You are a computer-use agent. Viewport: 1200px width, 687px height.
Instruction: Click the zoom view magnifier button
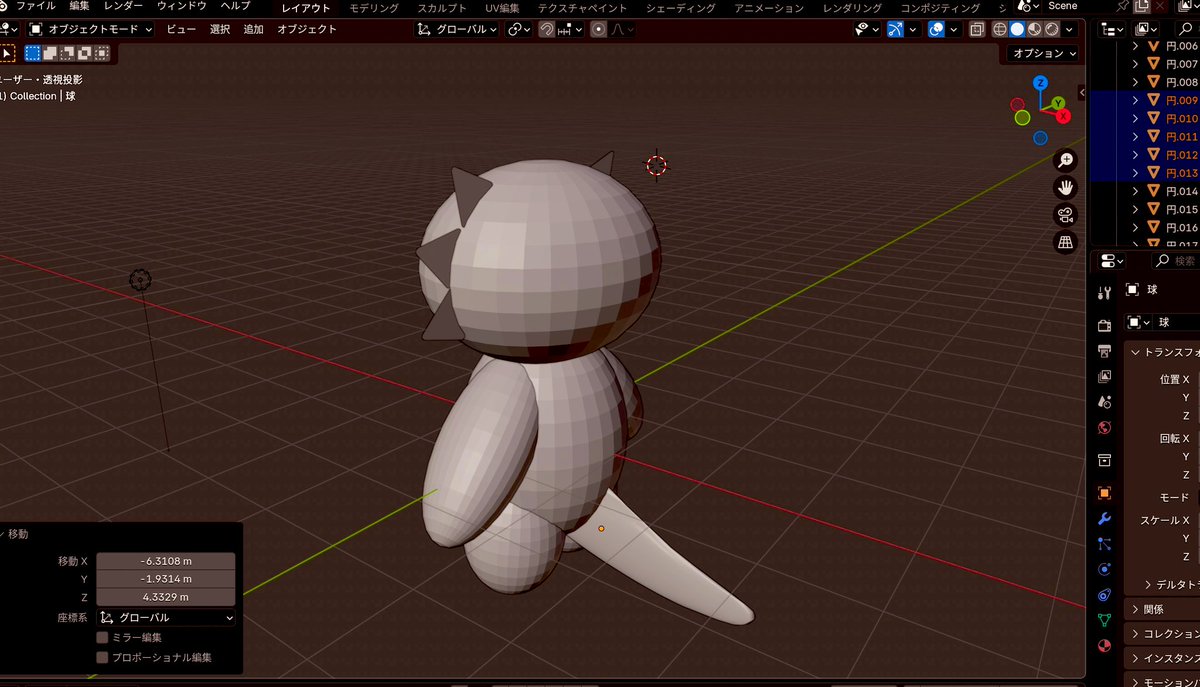pyautogui.click(x=1065, y=161)
